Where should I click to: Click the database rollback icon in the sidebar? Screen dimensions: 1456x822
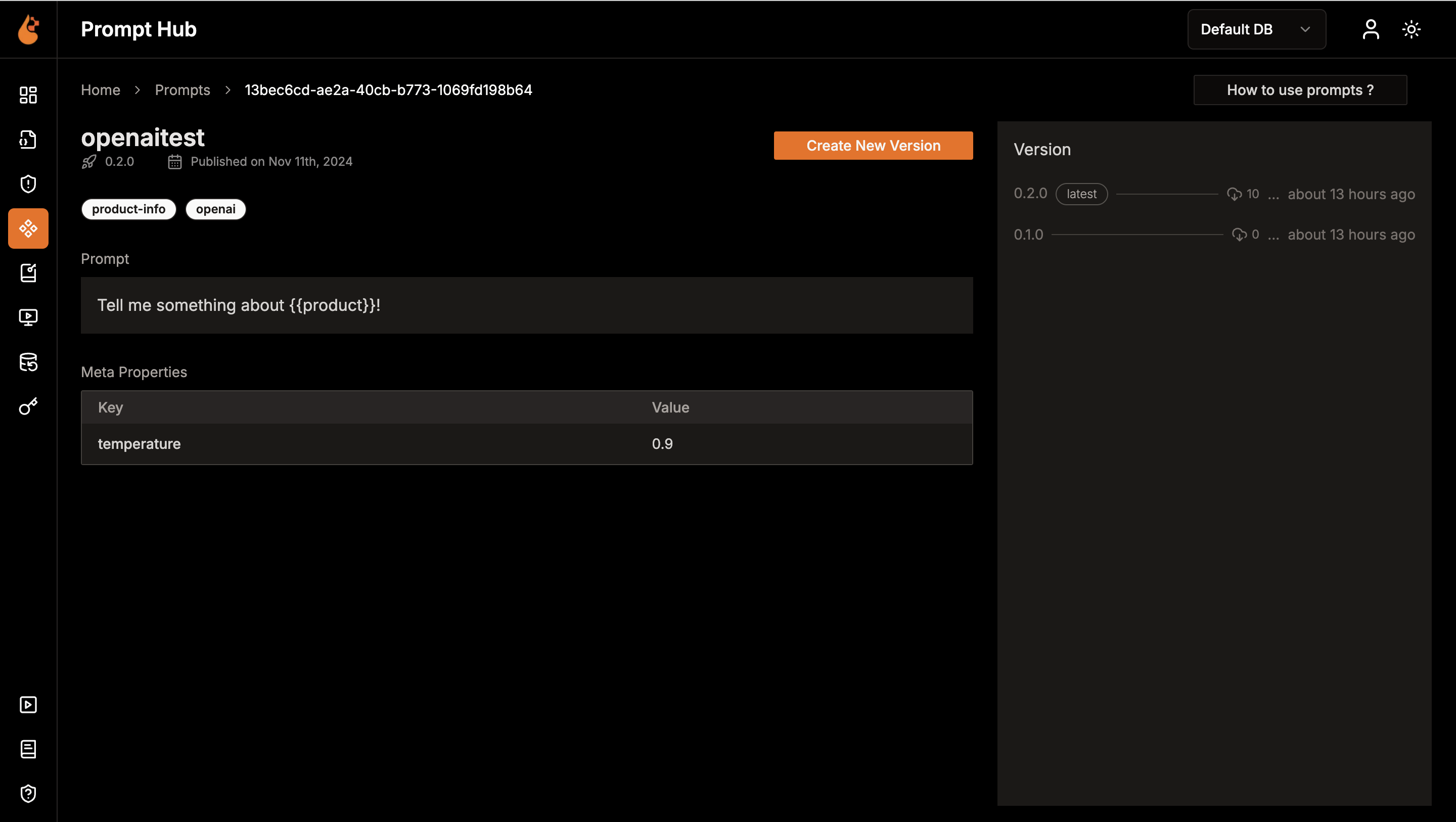point(28,362)
